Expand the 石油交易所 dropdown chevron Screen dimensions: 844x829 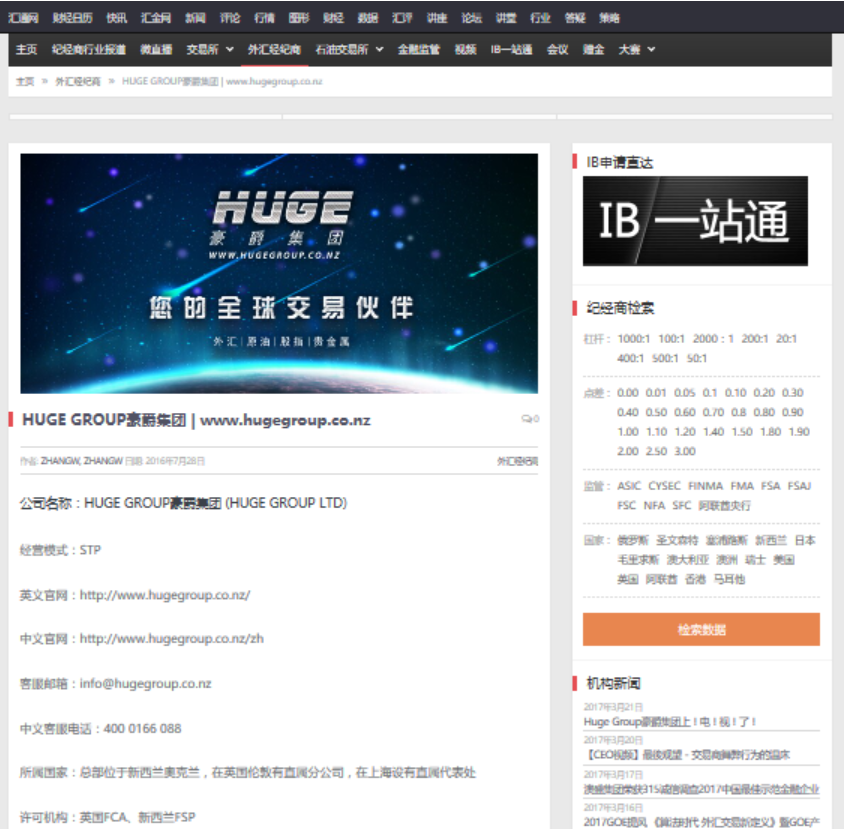(379, 50)
